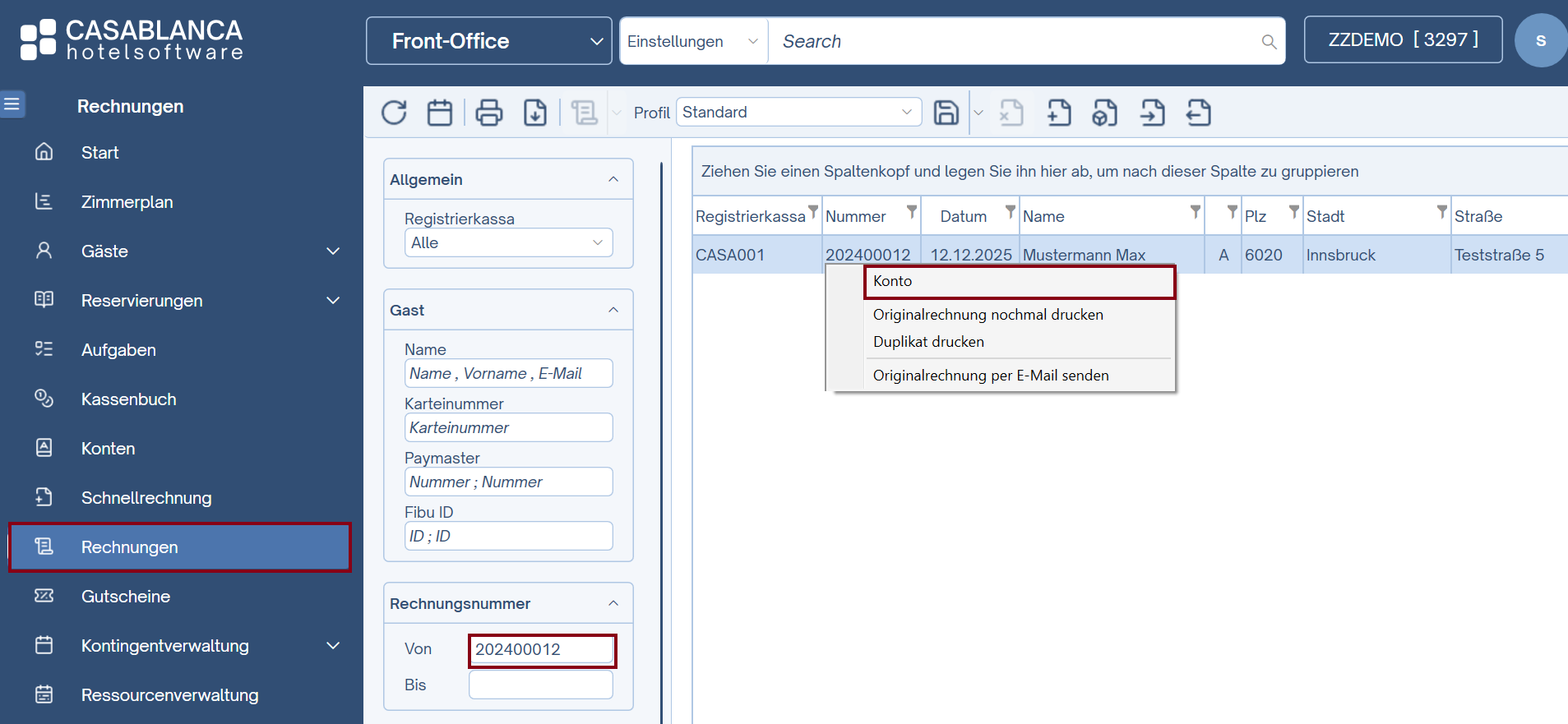Click the refresh icon in the toolbar
Image resolution: width=1568 pixels, height=724 pixels.
[394, 113]
